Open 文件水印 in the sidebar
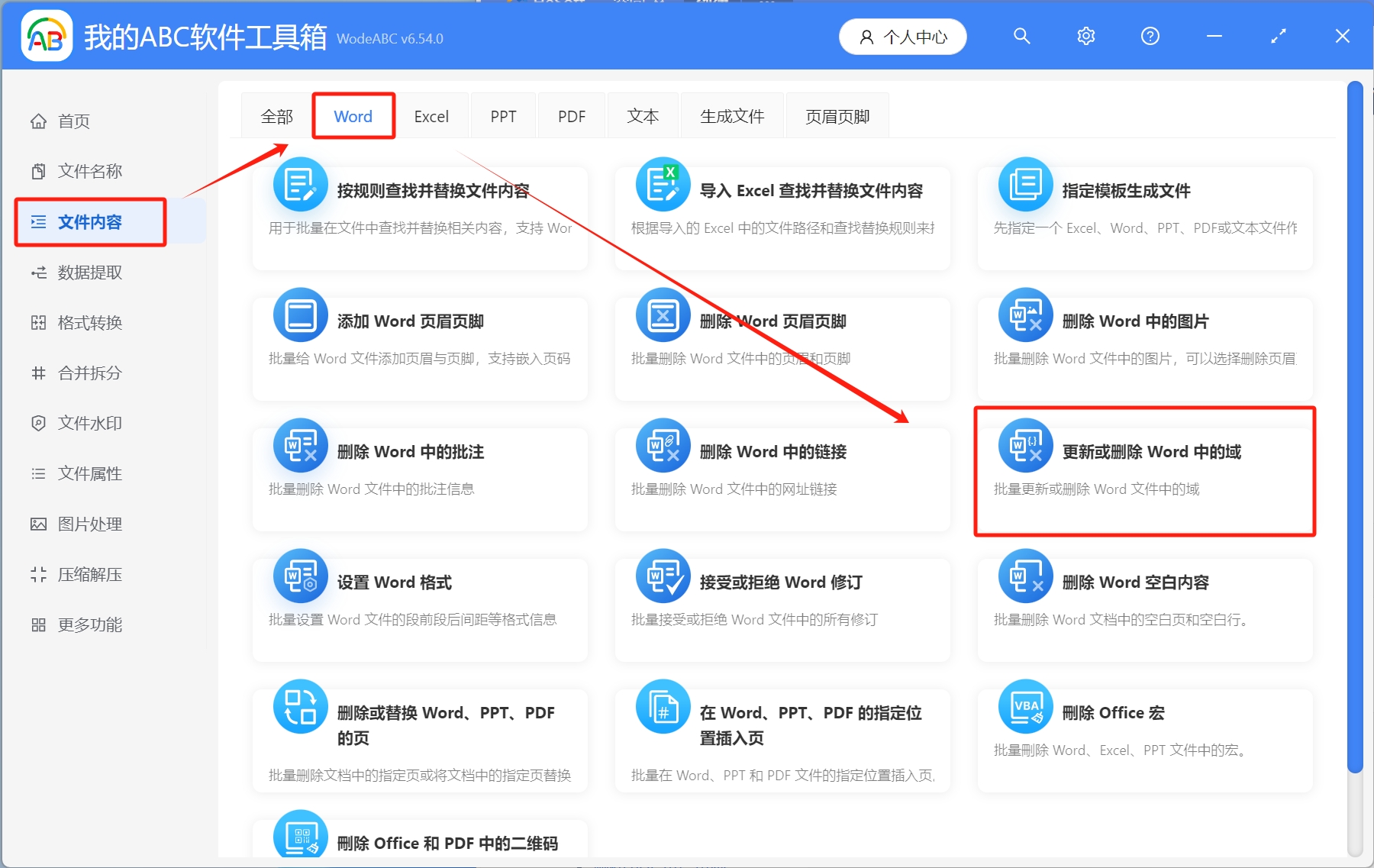 pyautogui.click(x=89, y=423)
